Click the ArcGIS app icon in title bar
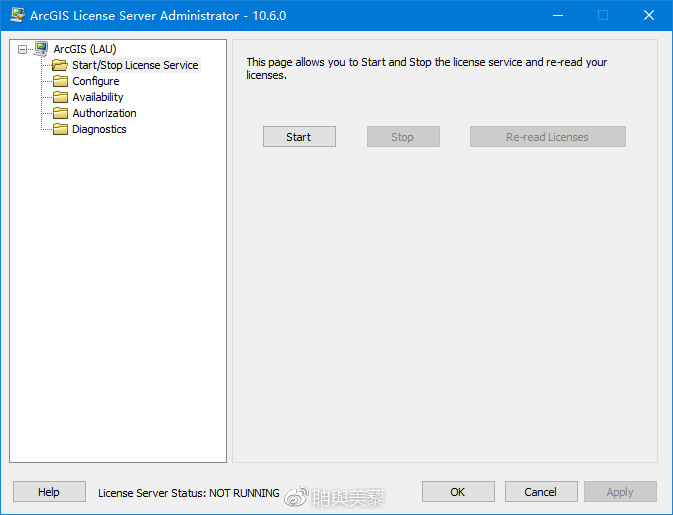The width and height of the screenshot is (673, 515). coord(18,15)
